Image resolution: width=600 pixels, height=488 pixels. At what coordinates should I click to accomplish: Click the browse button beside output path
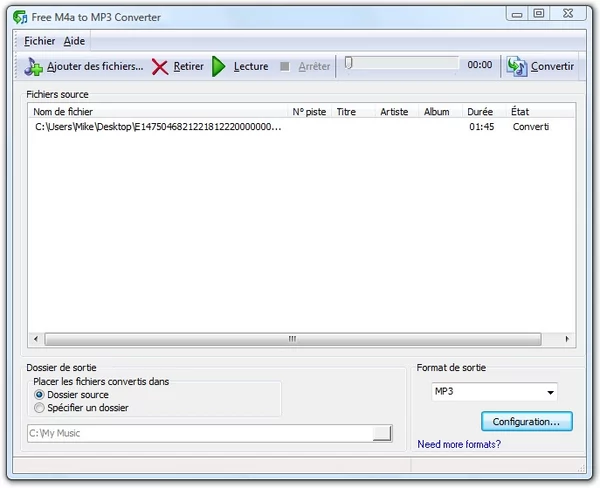[x=382, y=433]
